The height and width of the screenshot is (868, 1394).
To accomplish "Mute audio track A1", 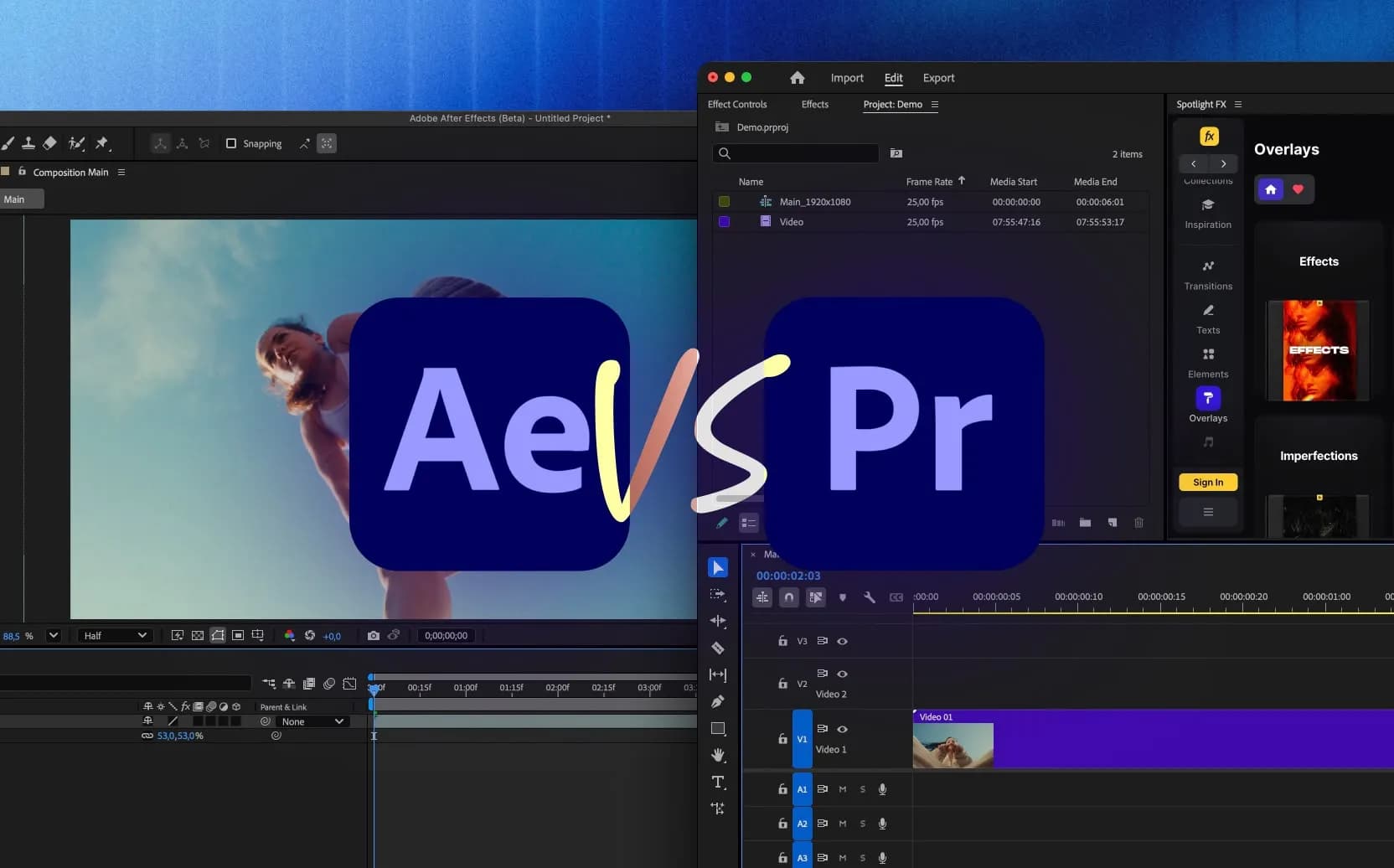I will pyautogui.click(x=843, y=789).
